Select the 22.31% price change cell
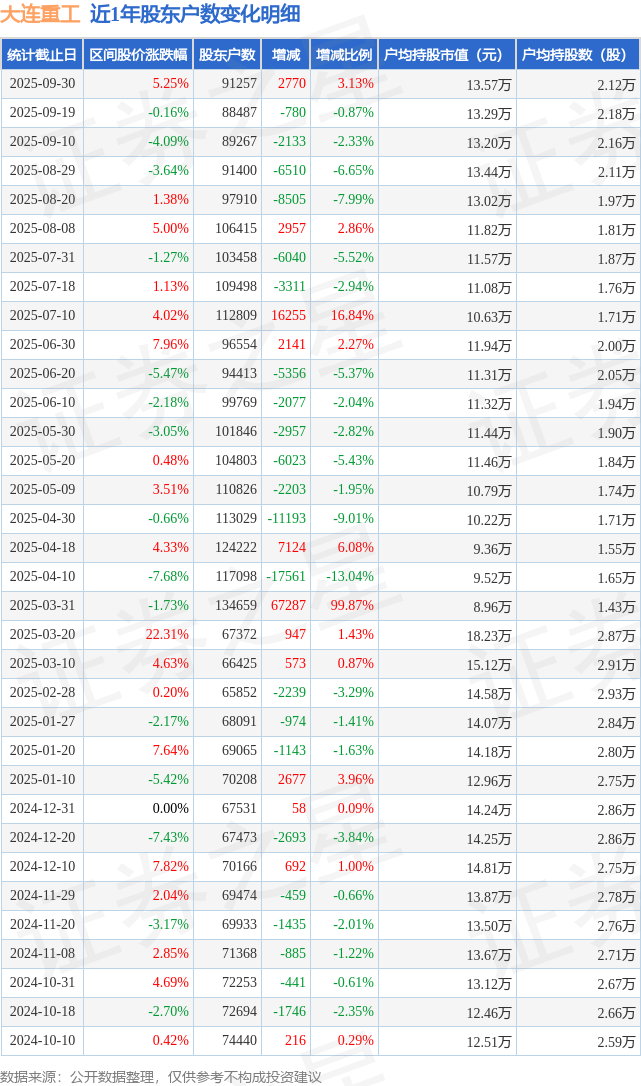 click(x=167, y=635)
